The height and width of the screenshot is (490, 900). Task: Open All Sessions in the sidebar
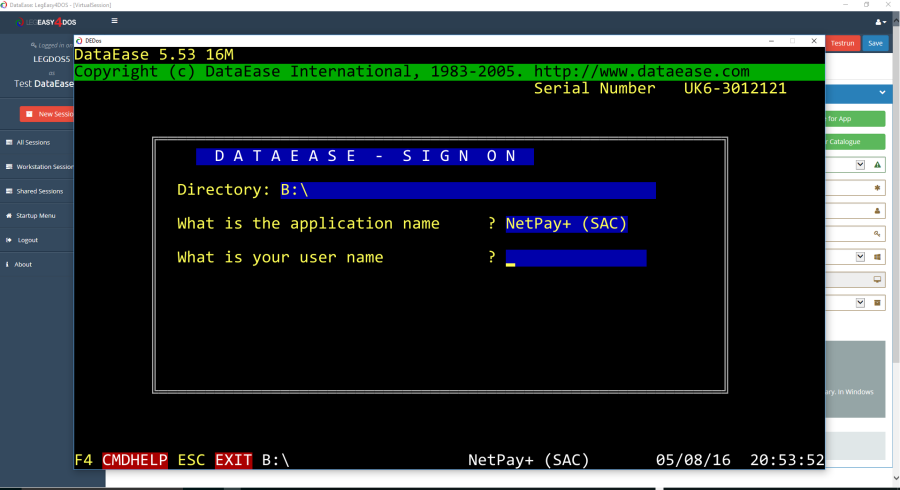pos(33,142)
